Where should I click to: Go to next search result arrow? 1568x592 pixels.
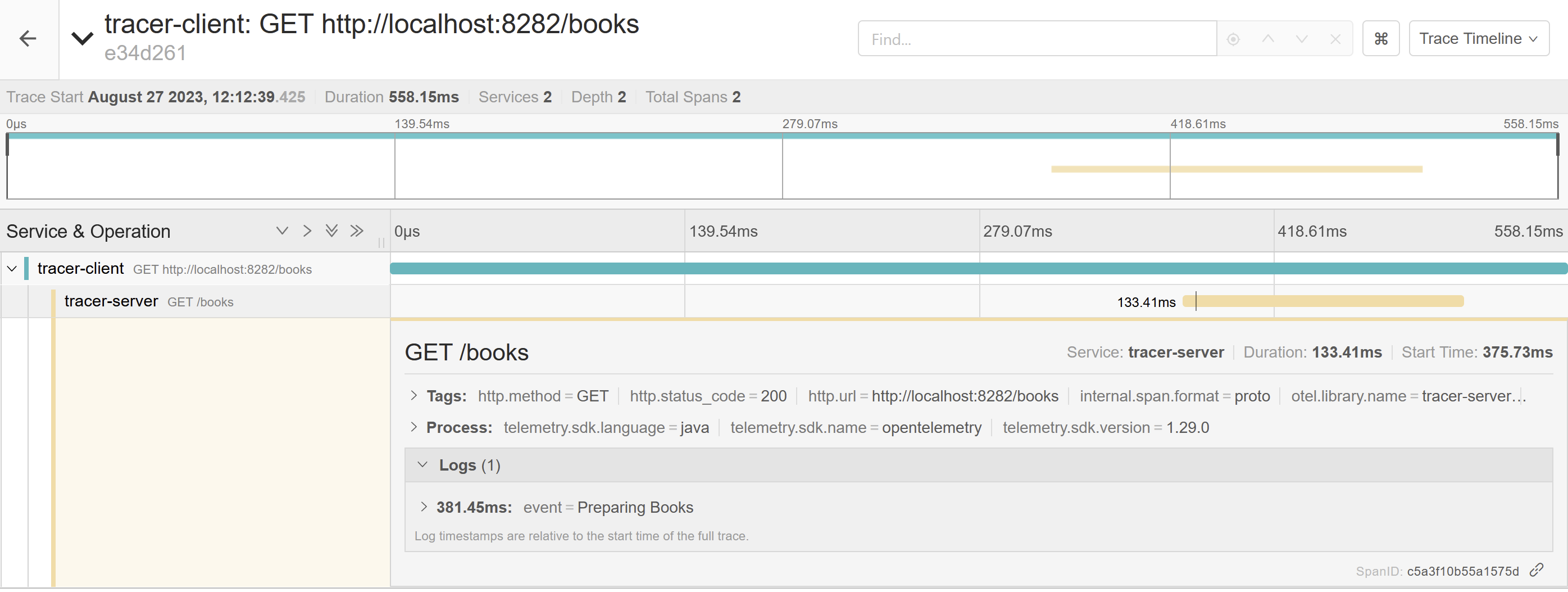pyautogui.click(x=1301, y=39)
